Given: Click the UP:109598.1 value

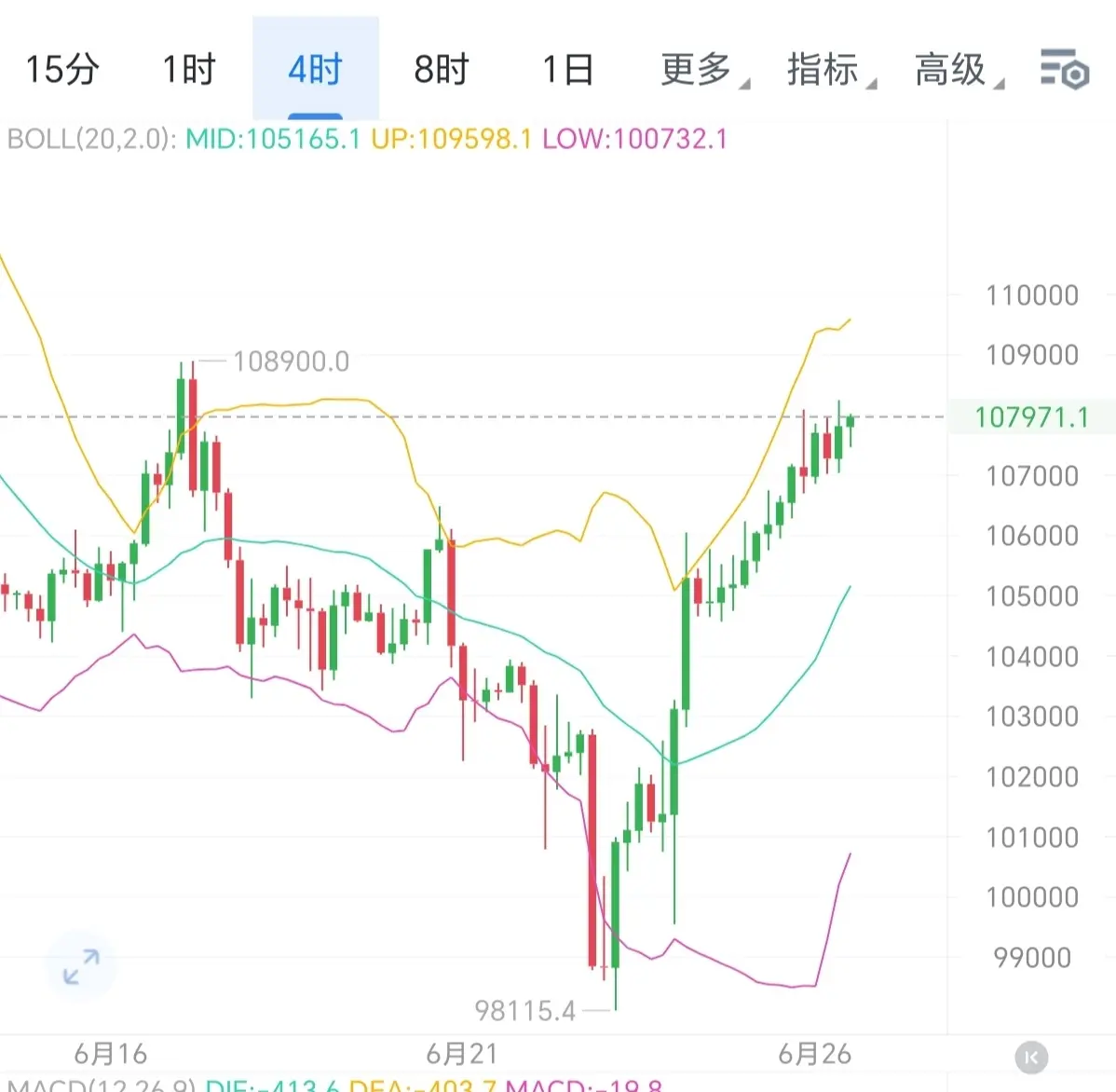Looking at the screenshot, I should (452, 139).
